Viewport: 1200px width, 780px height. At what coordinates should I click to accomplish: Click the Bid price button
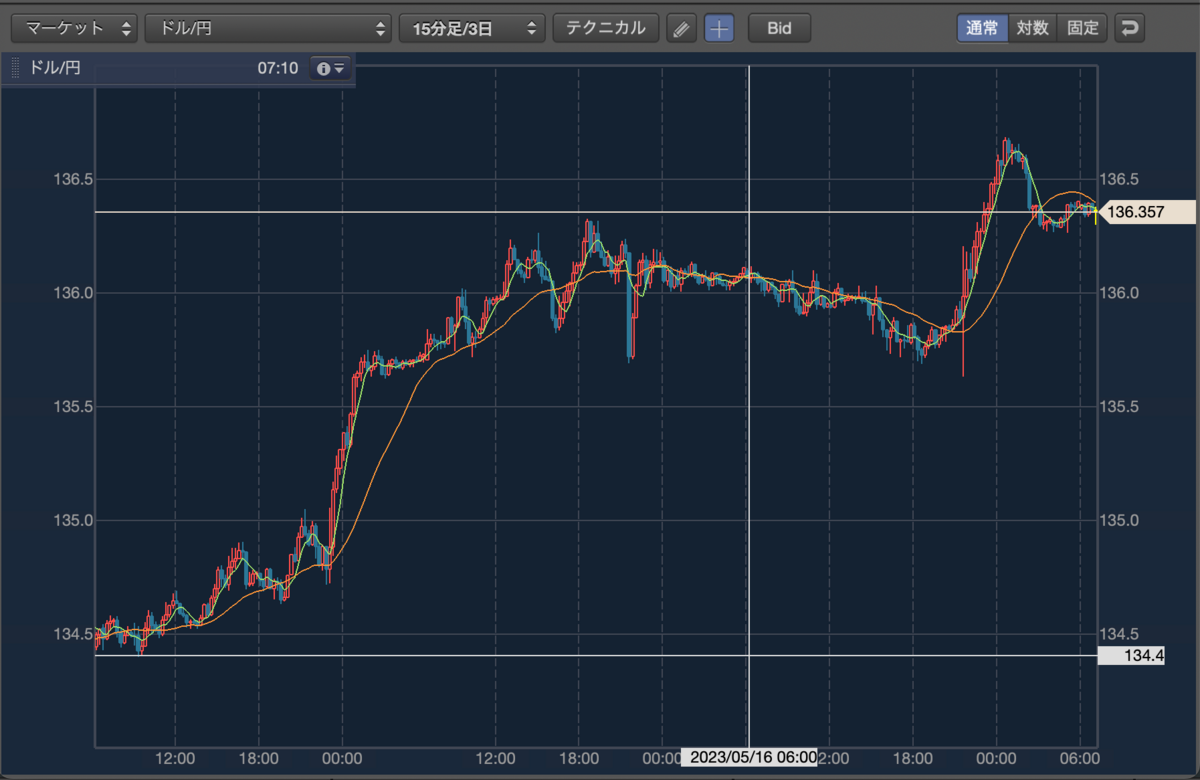tap(779, 28)
